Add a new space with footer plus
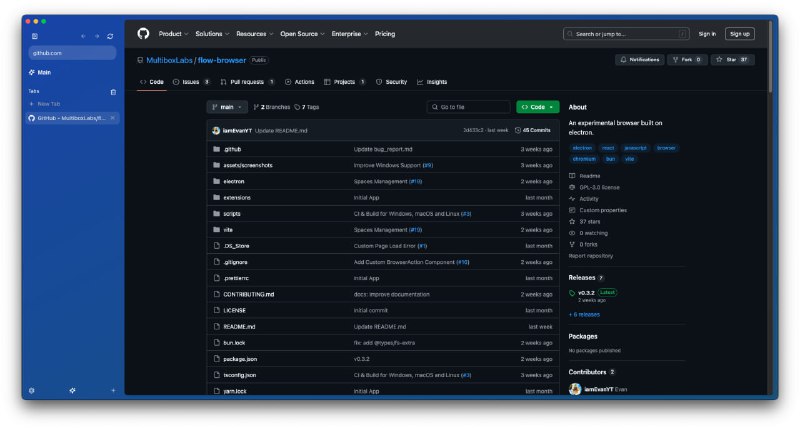The height and width of the screenshot is (429, 800). pos(113,390)
